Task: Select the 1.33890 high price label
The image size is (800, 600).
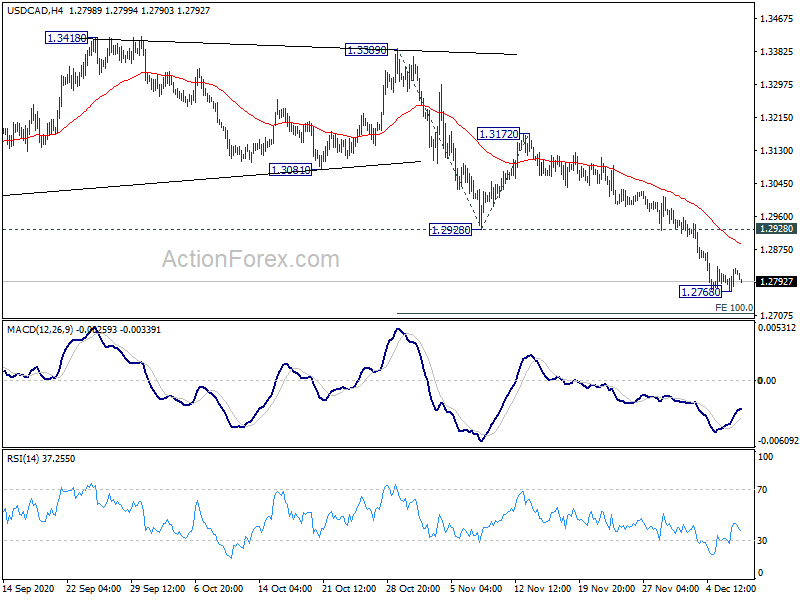Action: [366, 50]
